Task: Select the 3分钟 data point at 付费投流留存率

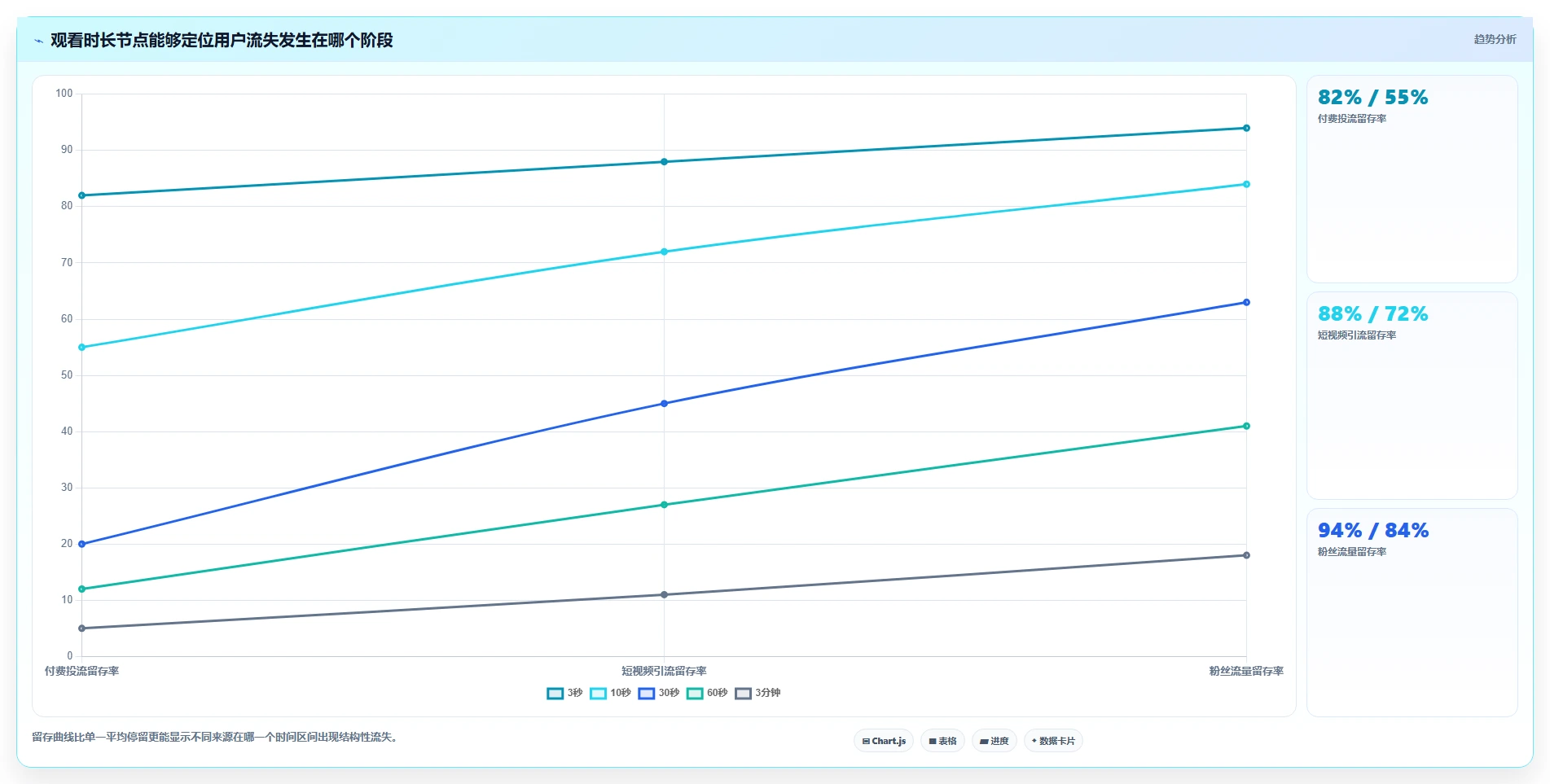Action: 81,629
